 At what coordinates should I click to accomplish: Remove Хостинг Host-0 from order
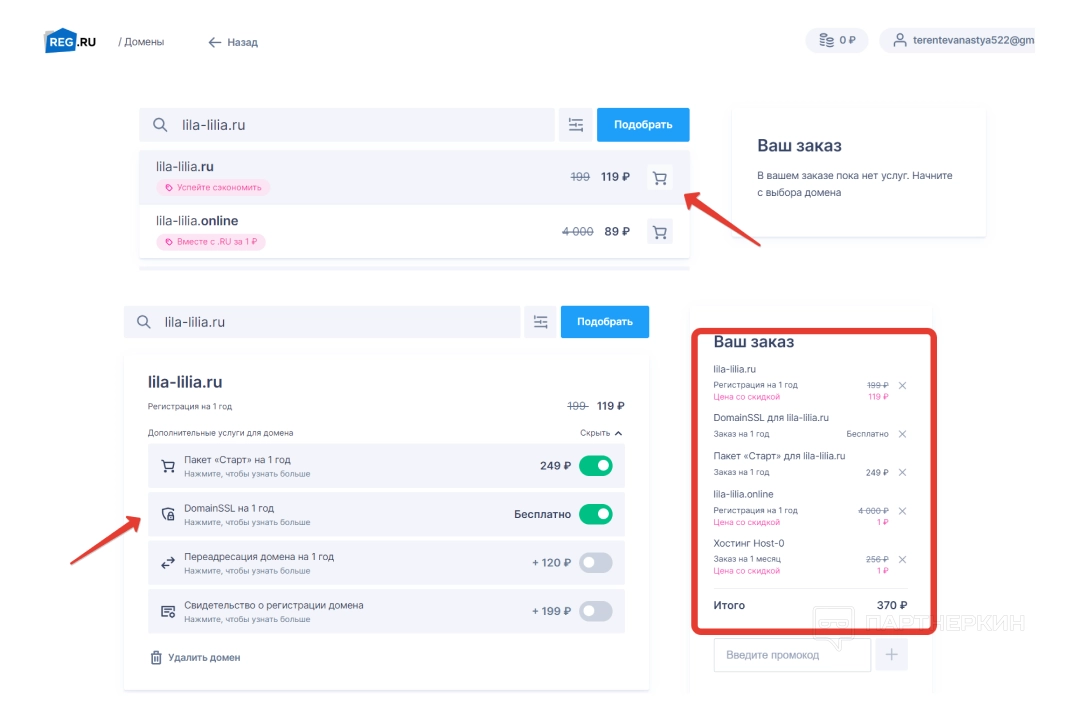(x=902, y=559)
